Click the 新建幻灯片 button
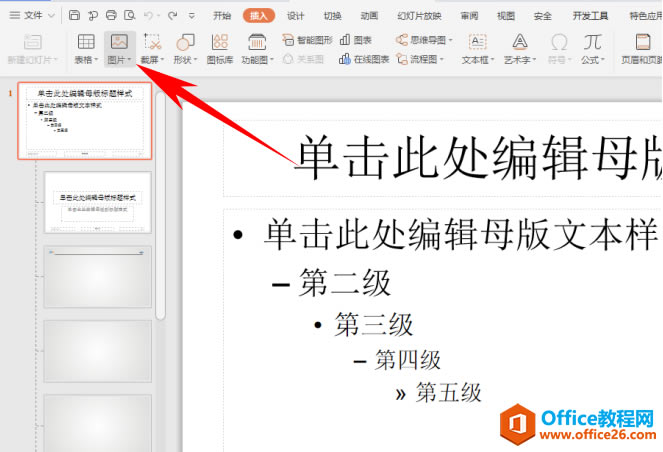Viewport: 663px width, 452px height. point(33,49)
